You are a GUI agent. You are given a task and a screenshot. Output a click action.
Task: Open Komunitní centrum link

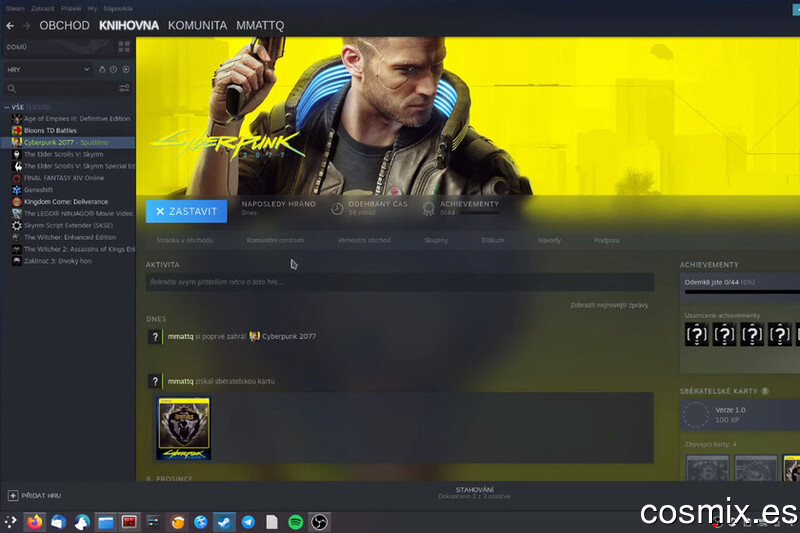(275, 240)
